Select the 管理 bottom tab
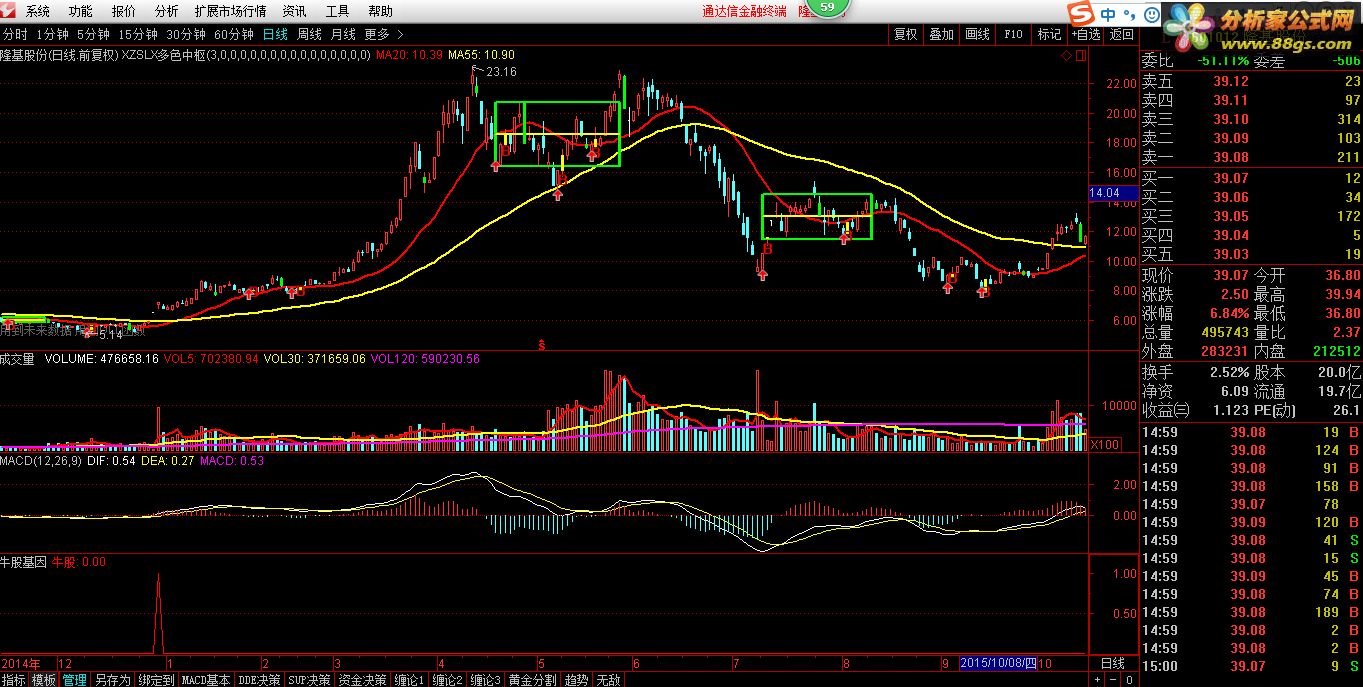Image resolution: width=1363 pixels, height=687 pixels. click(75, 680)
